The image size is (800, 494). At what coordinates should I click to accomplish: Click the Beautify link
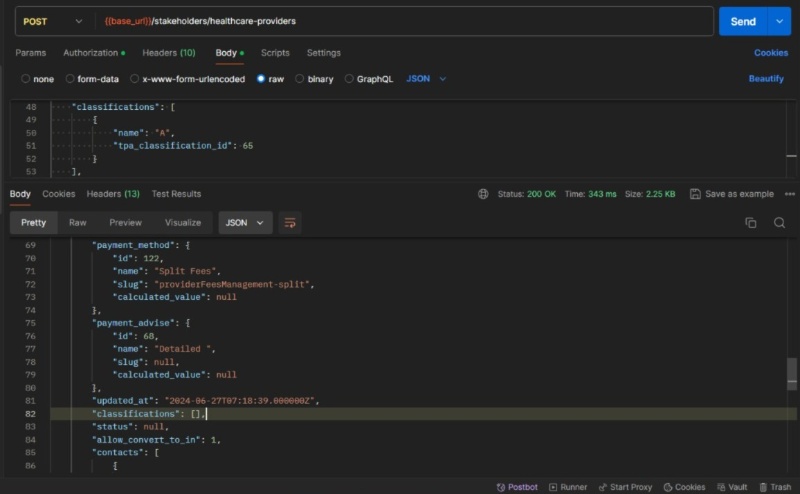[x=766, y=79]
